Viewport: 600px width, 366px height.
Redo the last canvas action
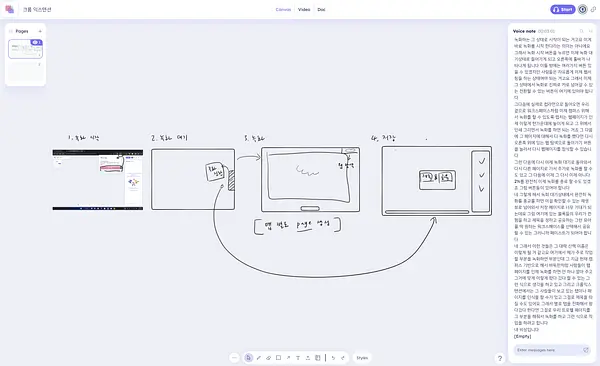tap(342, 358)
